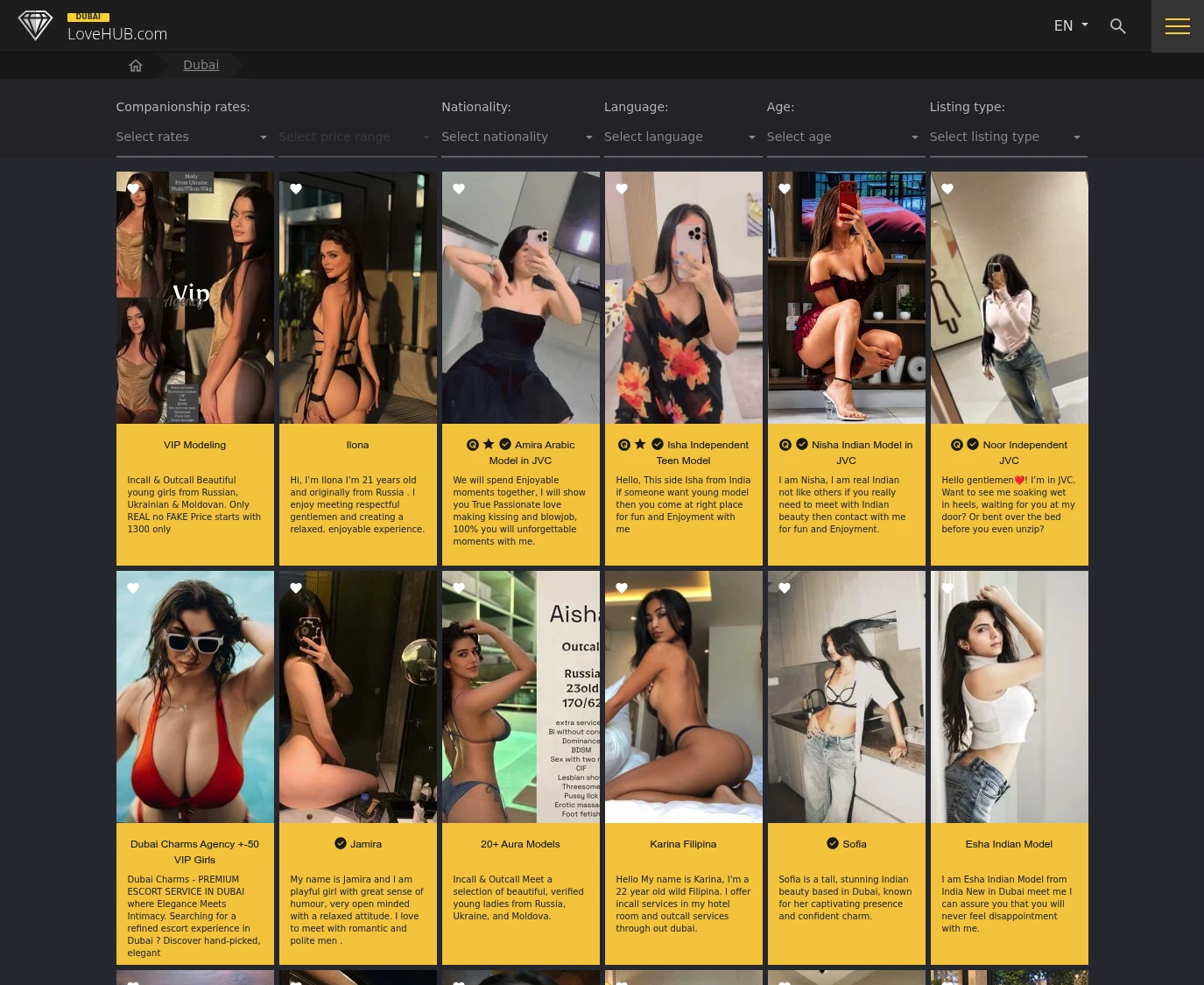This screenshot has width=1204, height=985.
Task: Open the 20+ Aura Models listing title
Action: (x=520, y=844)
